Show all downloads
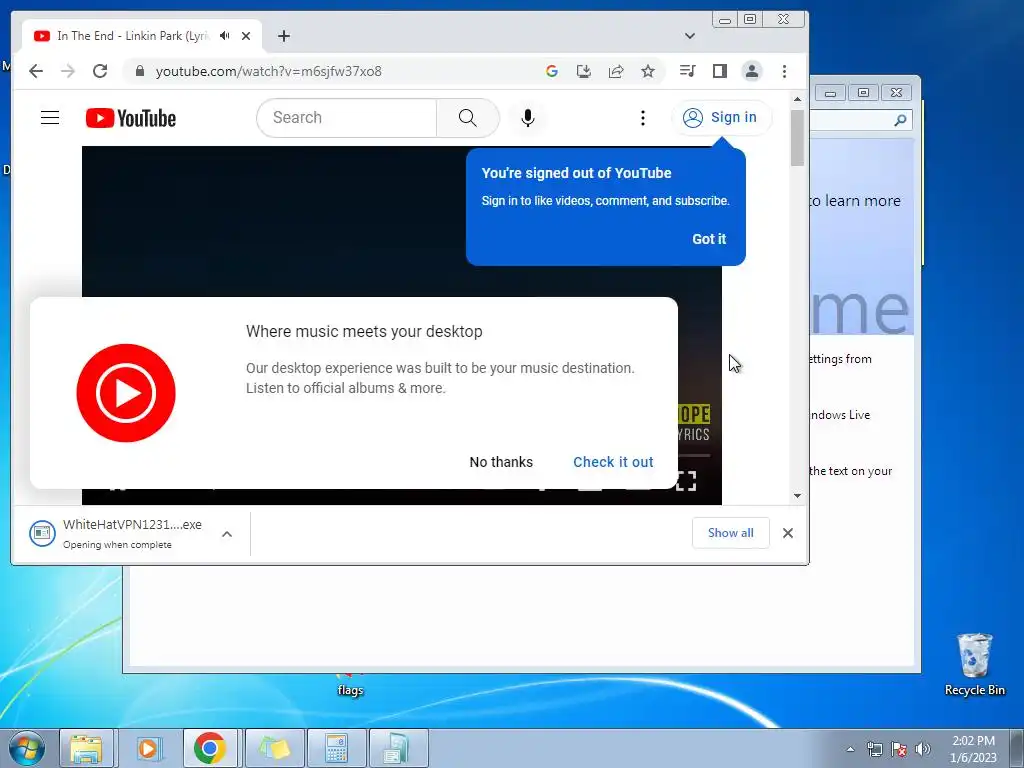This screenshot has height=768, width=1024. point(731,533)
